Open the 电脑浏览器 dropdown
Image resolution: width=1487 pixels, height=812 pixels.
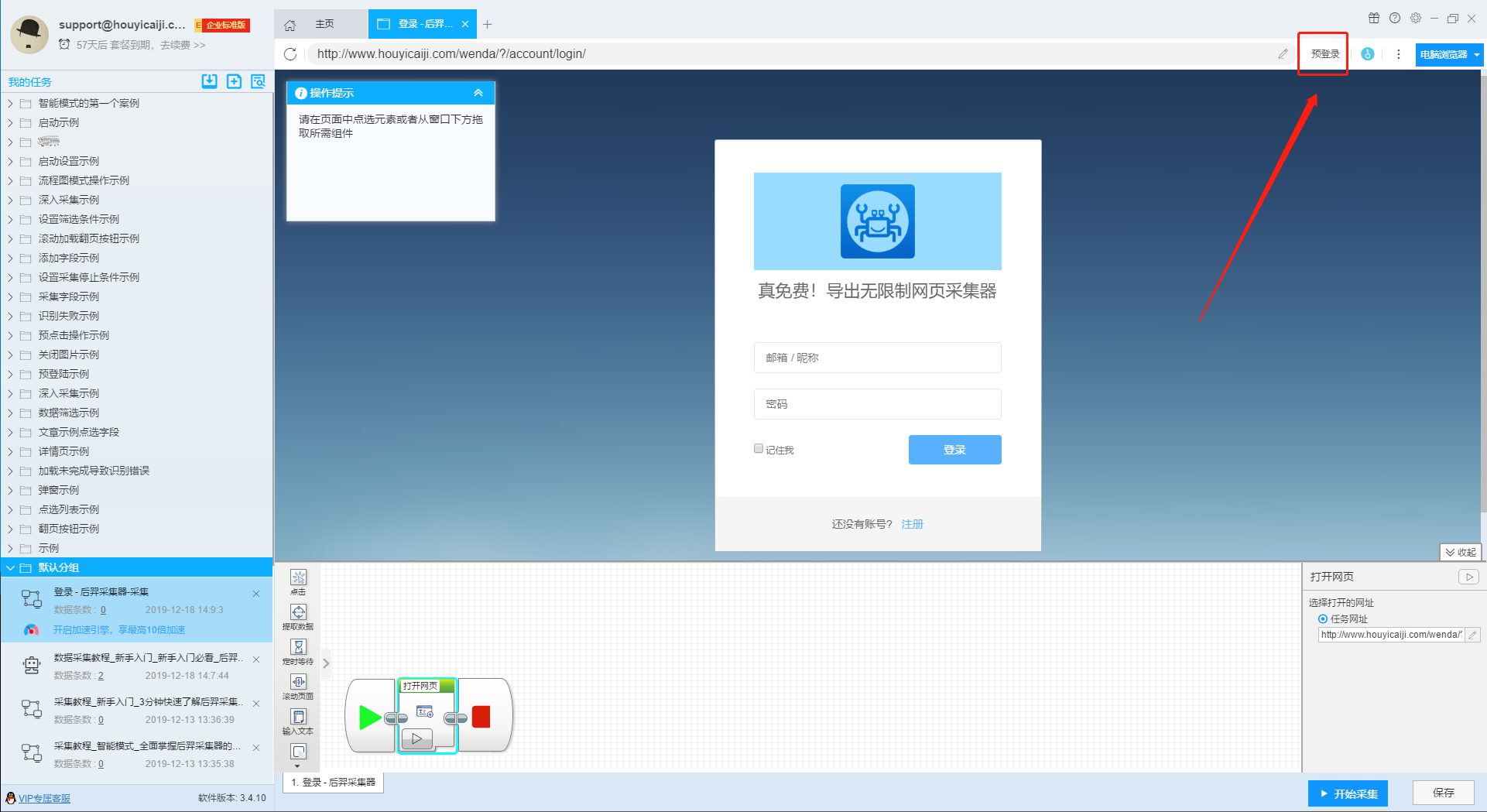click(1450, 54)
